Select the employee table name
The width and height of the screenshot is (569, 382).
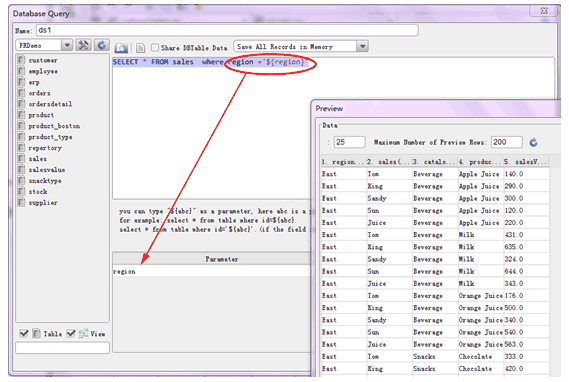point(43,71)
